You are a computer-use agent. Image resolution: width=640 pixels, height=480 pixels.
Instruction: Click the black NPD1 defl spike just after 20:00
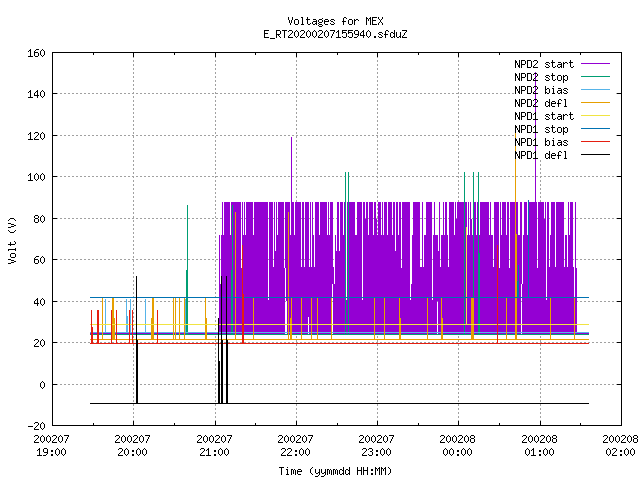137,340
